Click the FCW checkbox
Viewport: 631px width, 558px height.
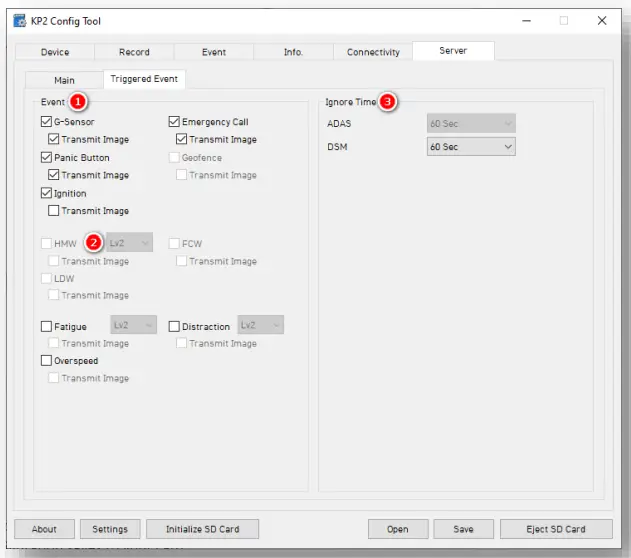[x=174, y=243]
